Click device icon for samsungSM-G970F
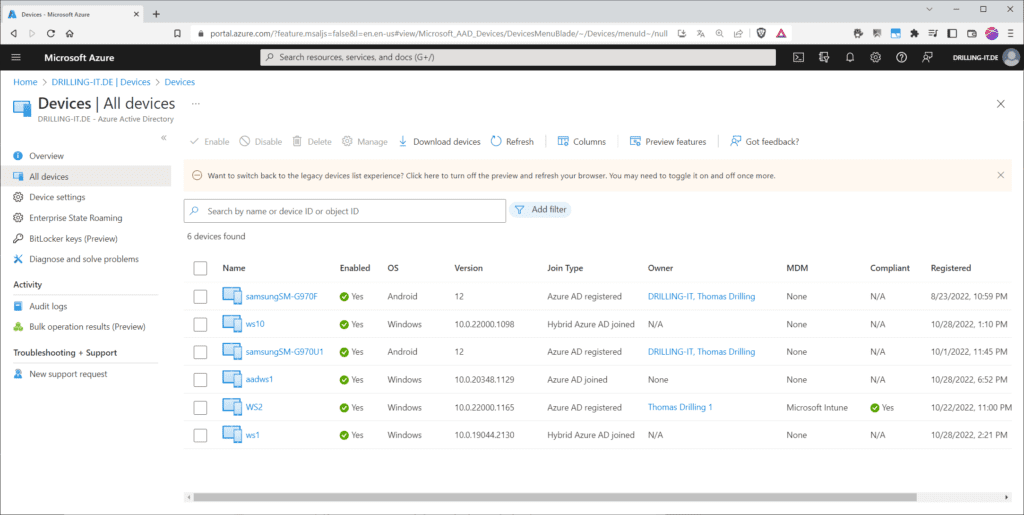Image resolution: width=1024 pixels, height=515 pixels. pyautogui.click(x=232, y=296)
